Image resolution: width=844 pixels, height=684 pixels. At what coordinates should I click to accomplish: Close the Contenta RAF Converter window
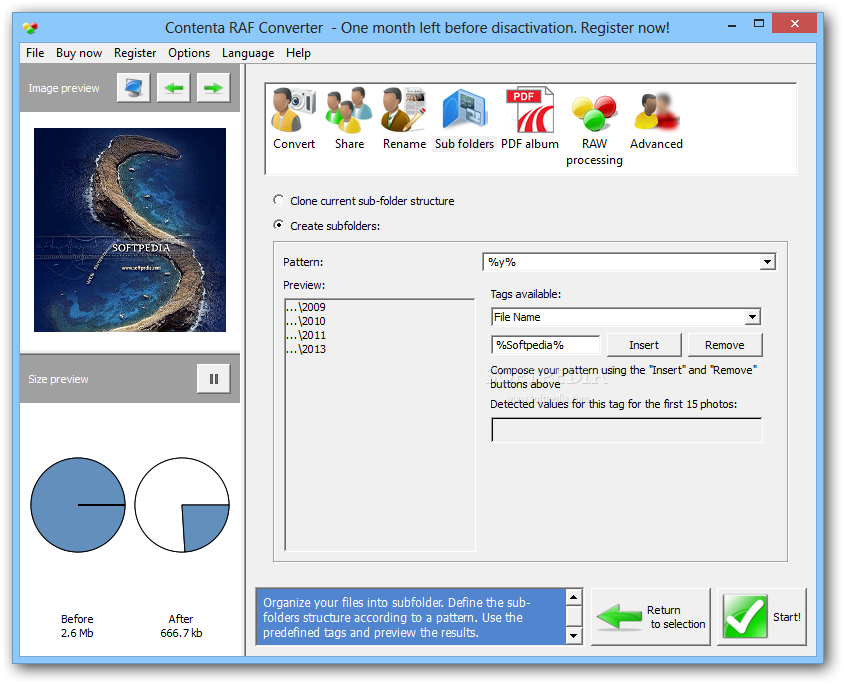point(794,24)
